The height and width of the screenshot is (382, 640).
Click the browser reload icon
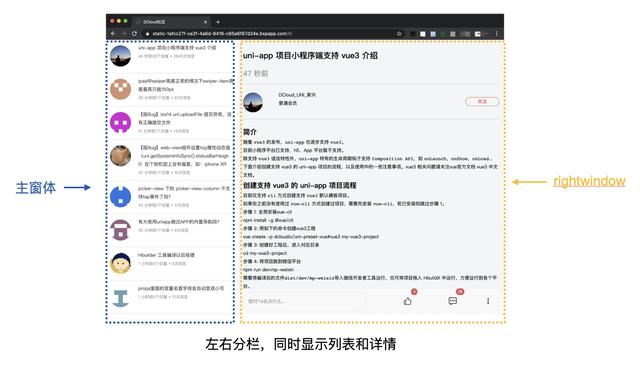tap(134, 33)
